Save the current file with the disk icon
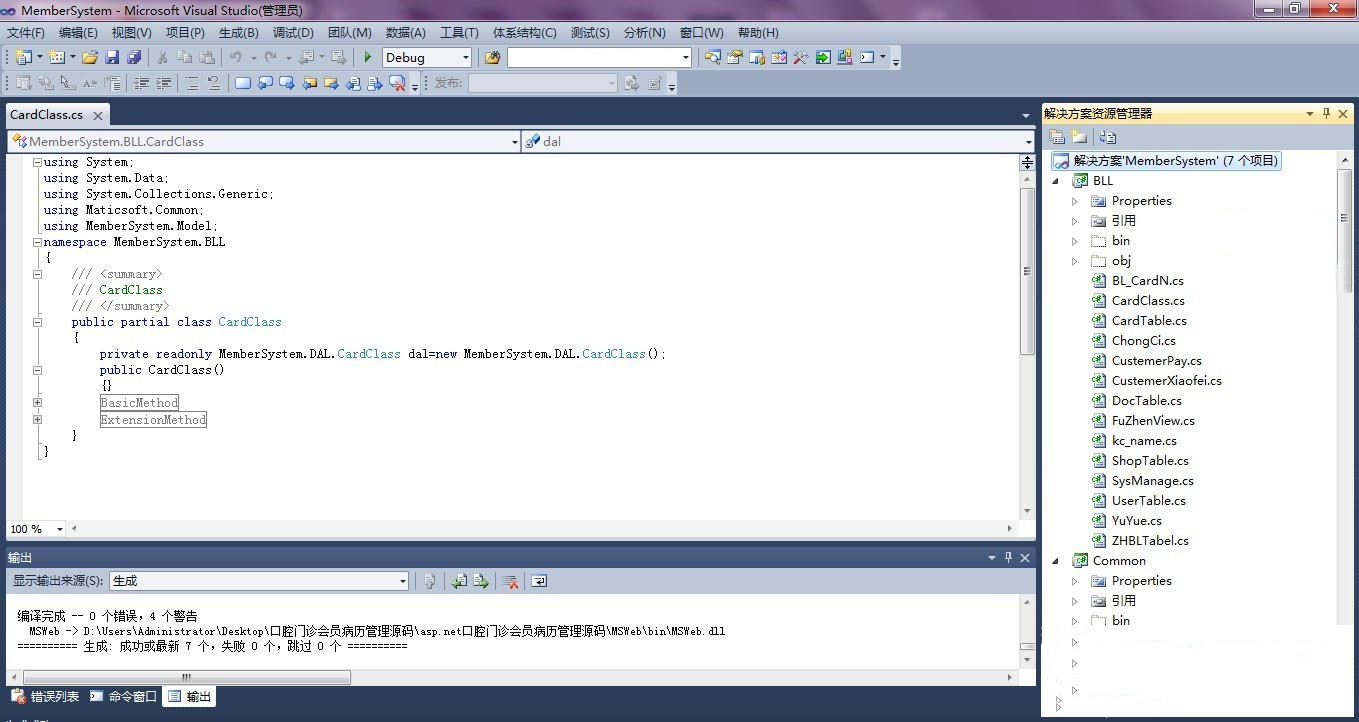 pos(112,57)
